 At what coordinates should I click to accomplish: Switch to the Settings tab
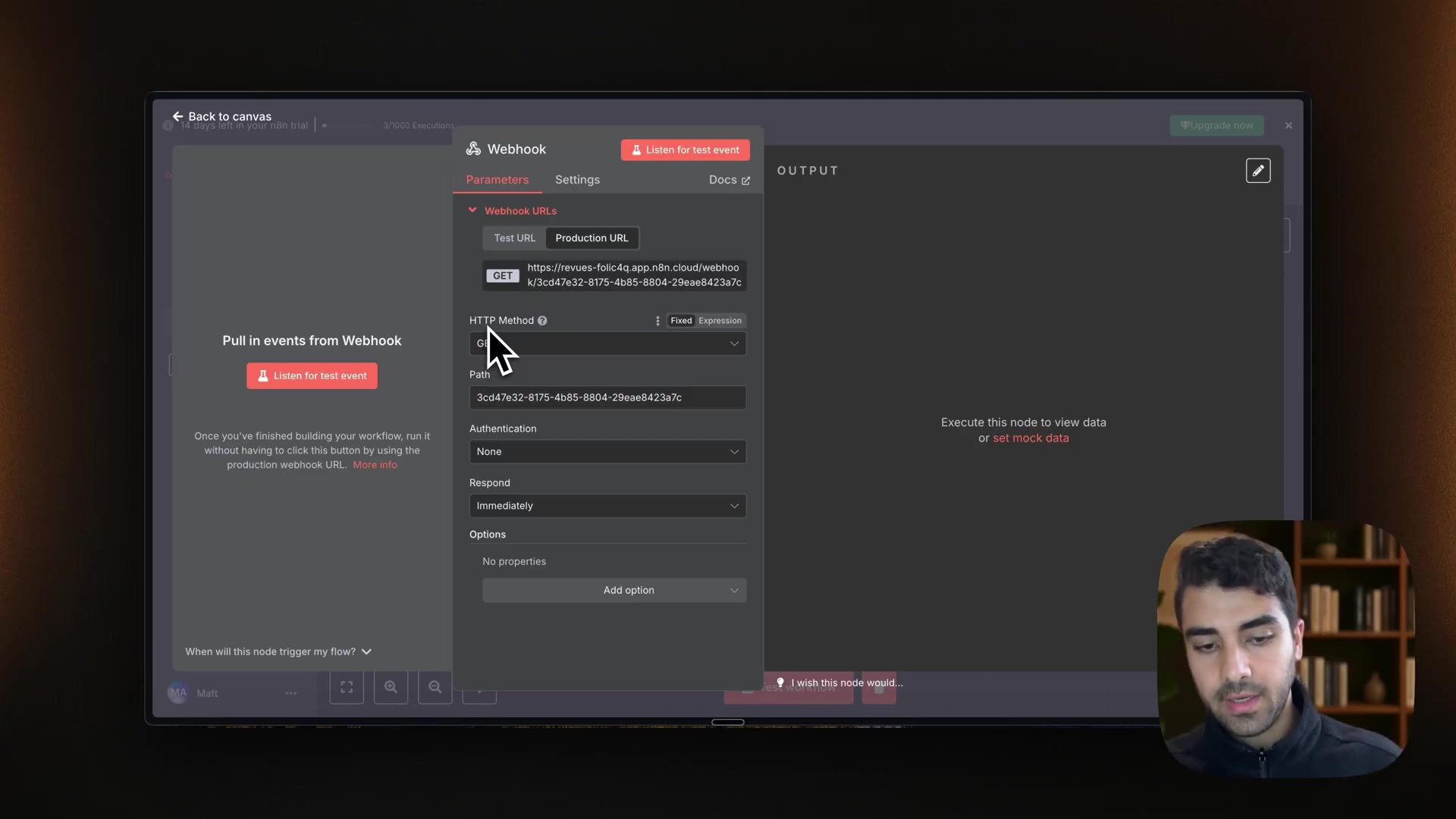click(x=577, y=180)
